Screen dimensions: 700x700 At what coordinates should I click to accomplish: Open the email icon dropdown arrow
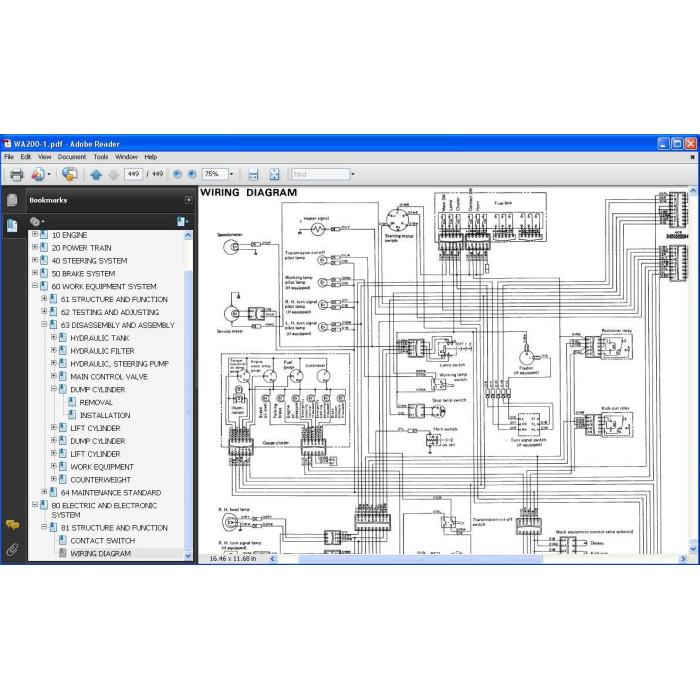(49, 174)
